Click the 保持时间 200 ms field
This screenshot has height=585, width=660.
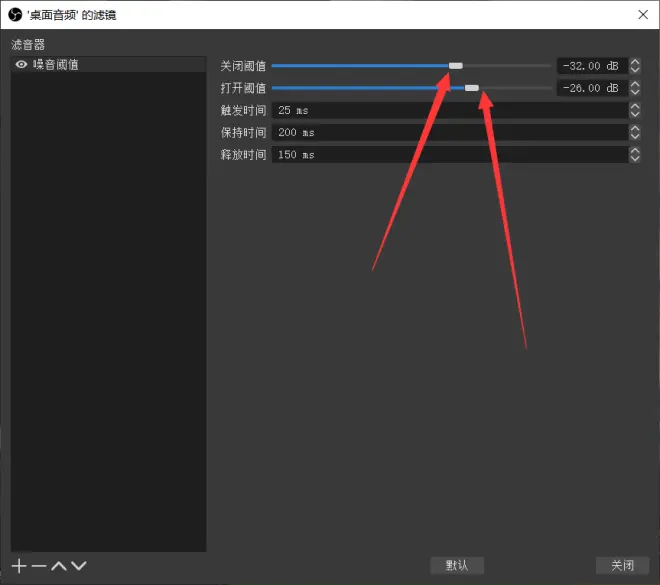click(450, 133)
